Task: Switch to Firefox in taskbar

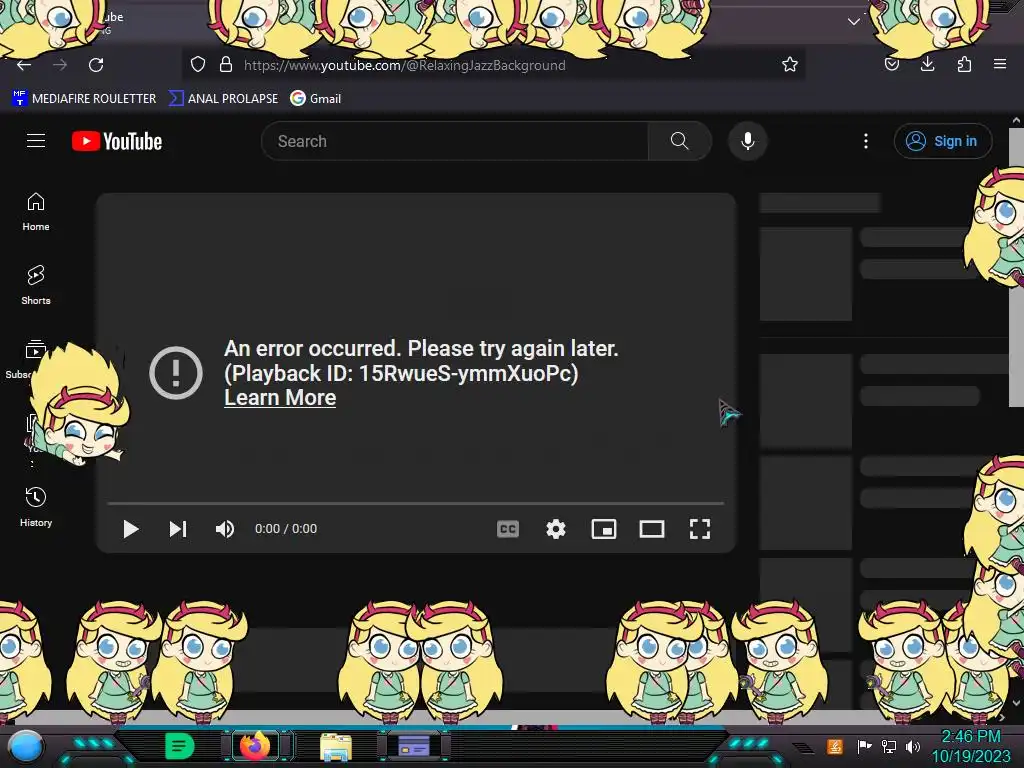Action: pyautogui.click(x=255, y=745)
